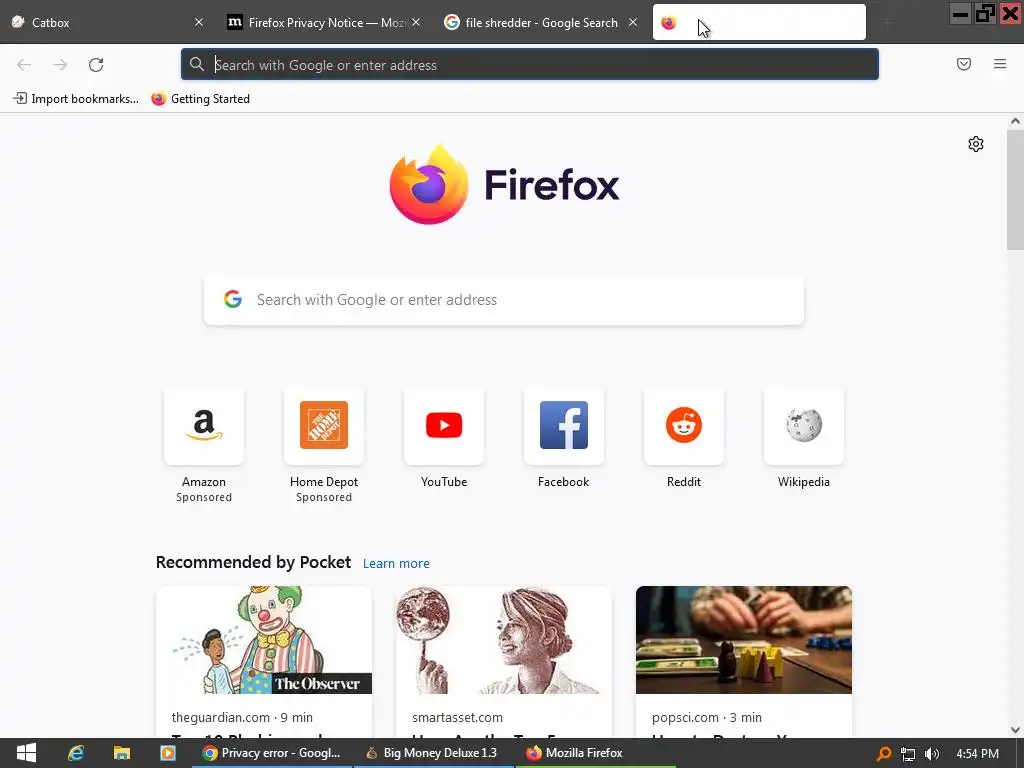Image resolution: width=1024 pixels, height=768 pixels.
Task: Click the magnifier icon in address bar
Action: (197, 64)
